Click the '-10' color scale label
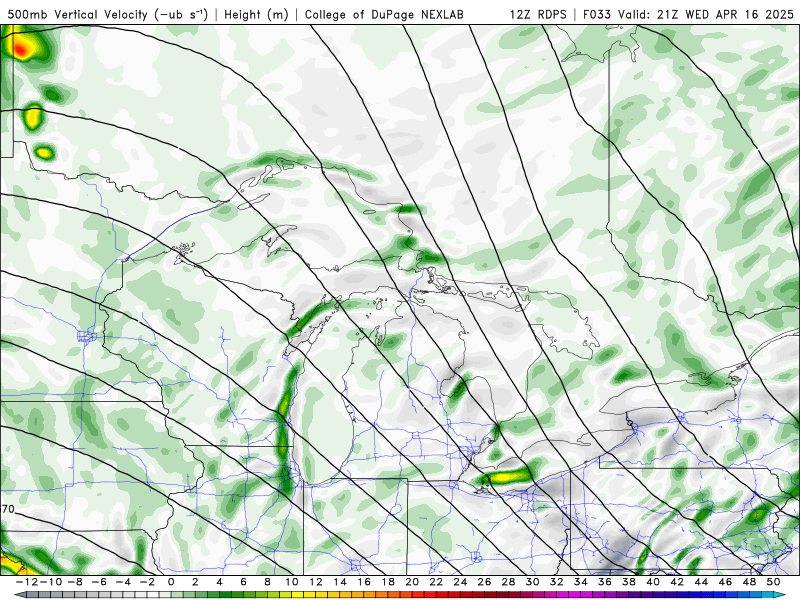 [51, 582]
